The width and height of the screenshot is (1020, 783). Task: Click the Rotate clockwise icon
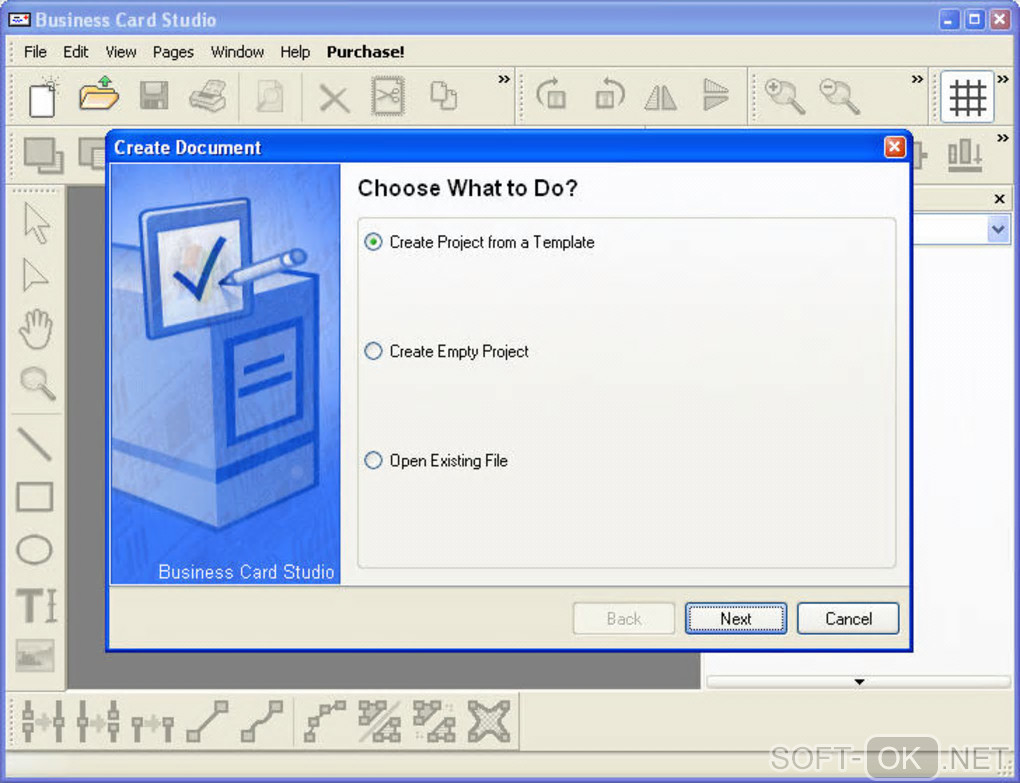[x=552, y=94]
